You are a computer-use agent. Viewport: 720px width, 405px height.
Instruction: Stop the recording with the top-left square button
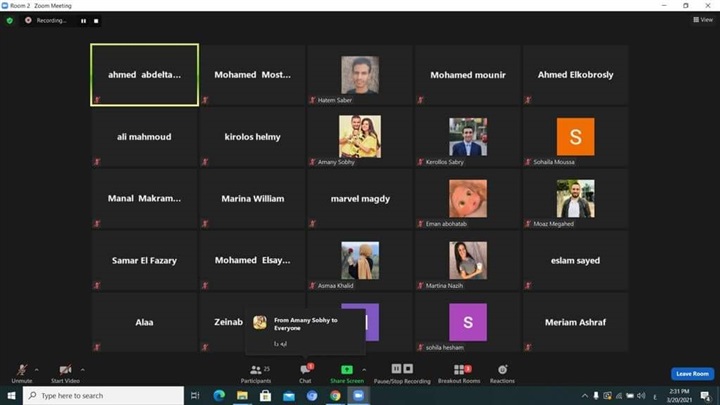[x=96, y=20]
